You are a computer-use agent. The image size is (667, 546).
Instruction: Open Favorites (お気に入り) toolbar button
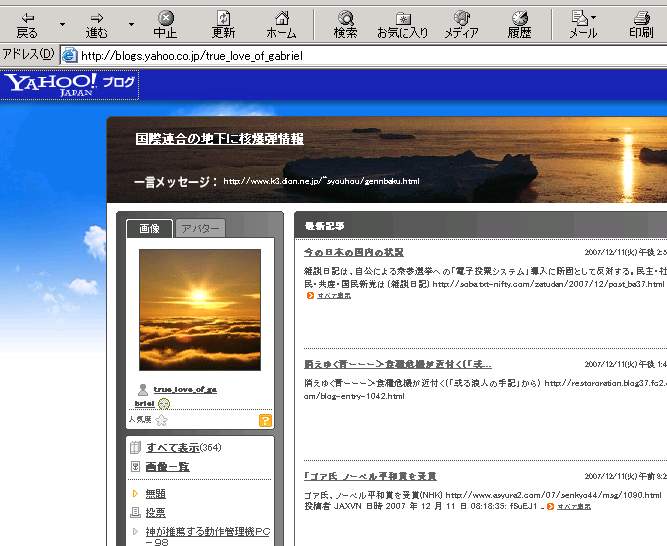[x=402, y=25]
